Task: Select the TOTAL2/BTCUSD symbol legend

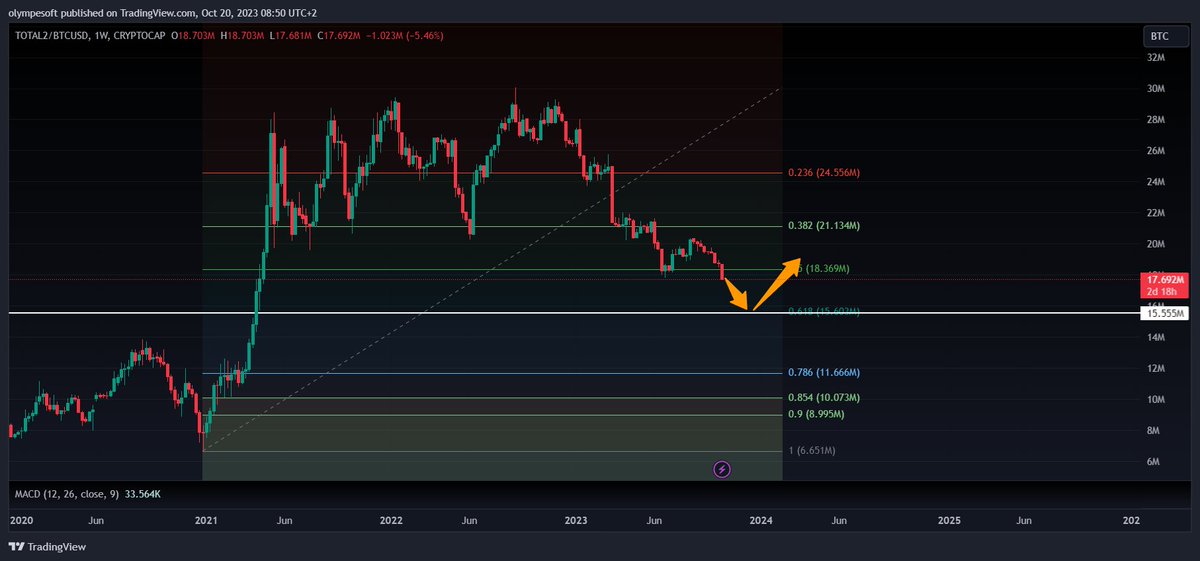Action: tap(53, 36)
